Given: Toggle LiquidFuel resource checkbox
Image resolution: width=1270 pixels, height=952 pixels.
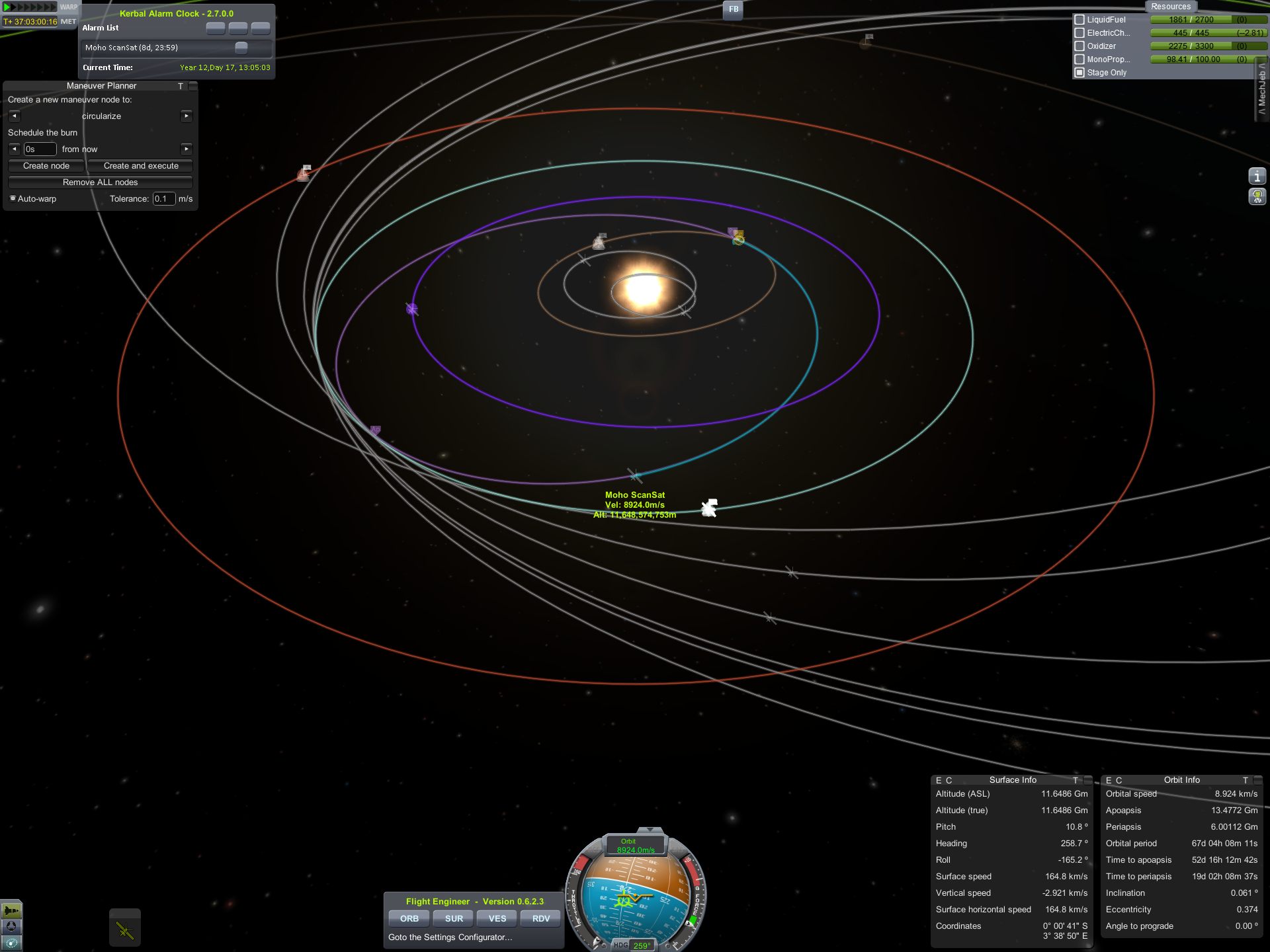Looking at the screenshot, I should [x=1079, y=20].
